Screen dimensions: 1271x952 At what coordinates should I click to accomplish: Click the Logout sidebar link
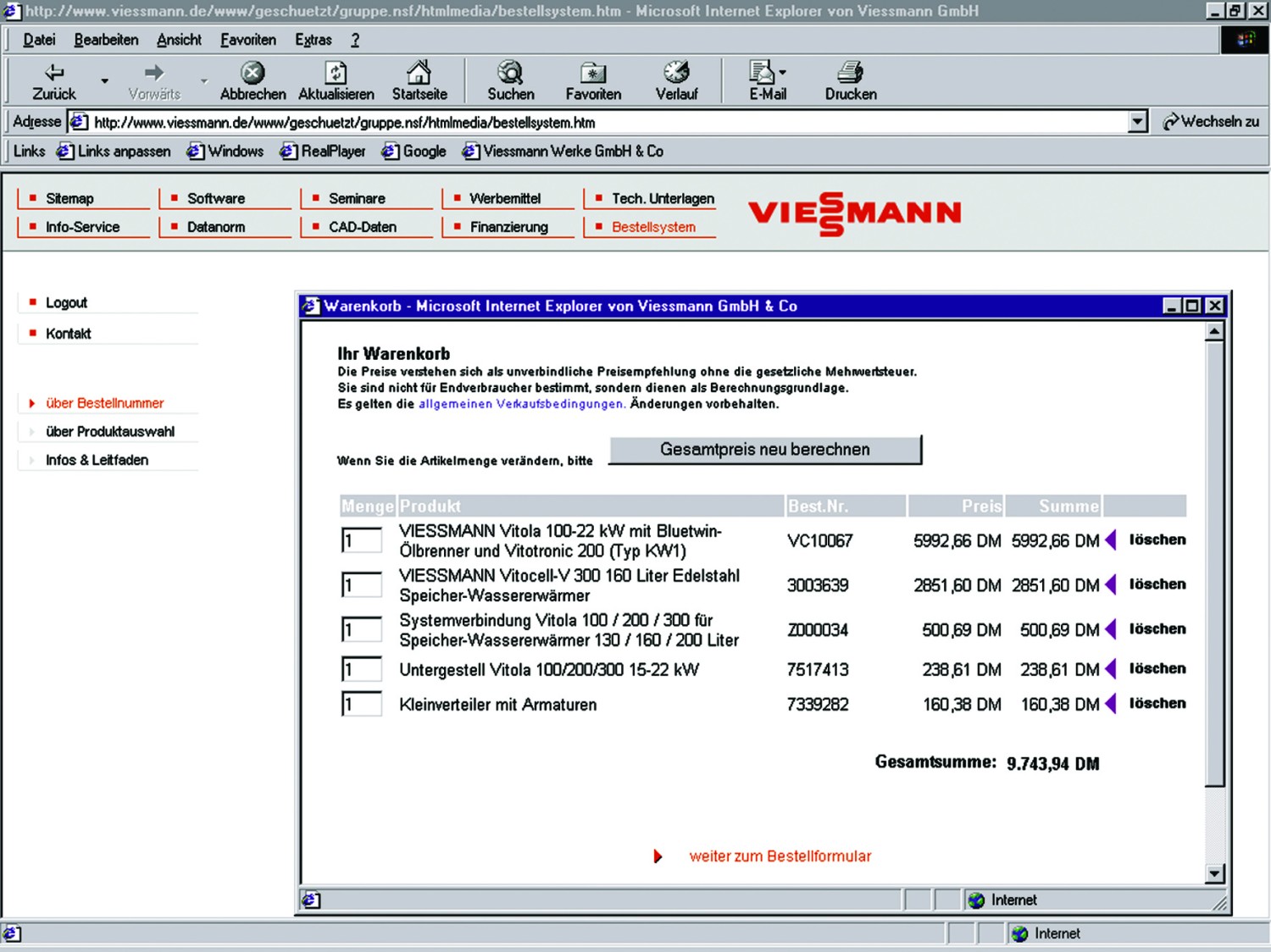tap(66, 302)
